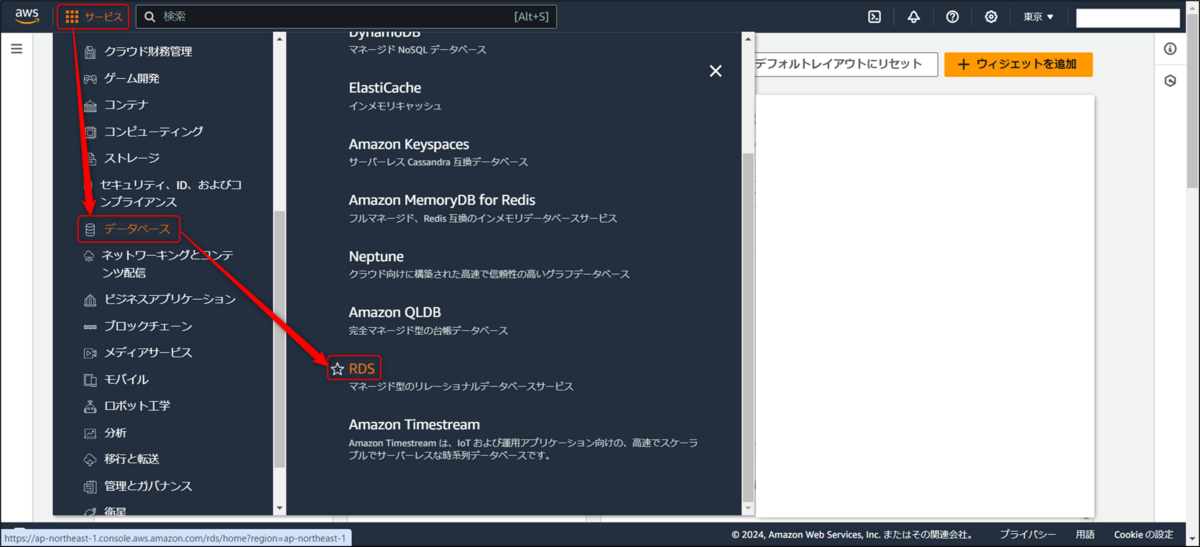
Task: Click the AWS logo home icon
Action: (27, 16)
